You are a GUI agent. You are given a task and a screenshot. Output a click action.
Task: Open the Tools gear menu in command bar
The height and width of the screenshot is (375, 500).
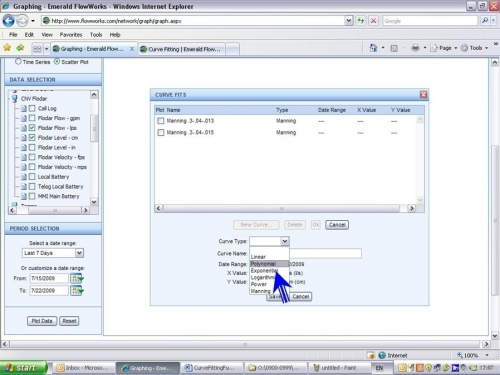point(475,48)
